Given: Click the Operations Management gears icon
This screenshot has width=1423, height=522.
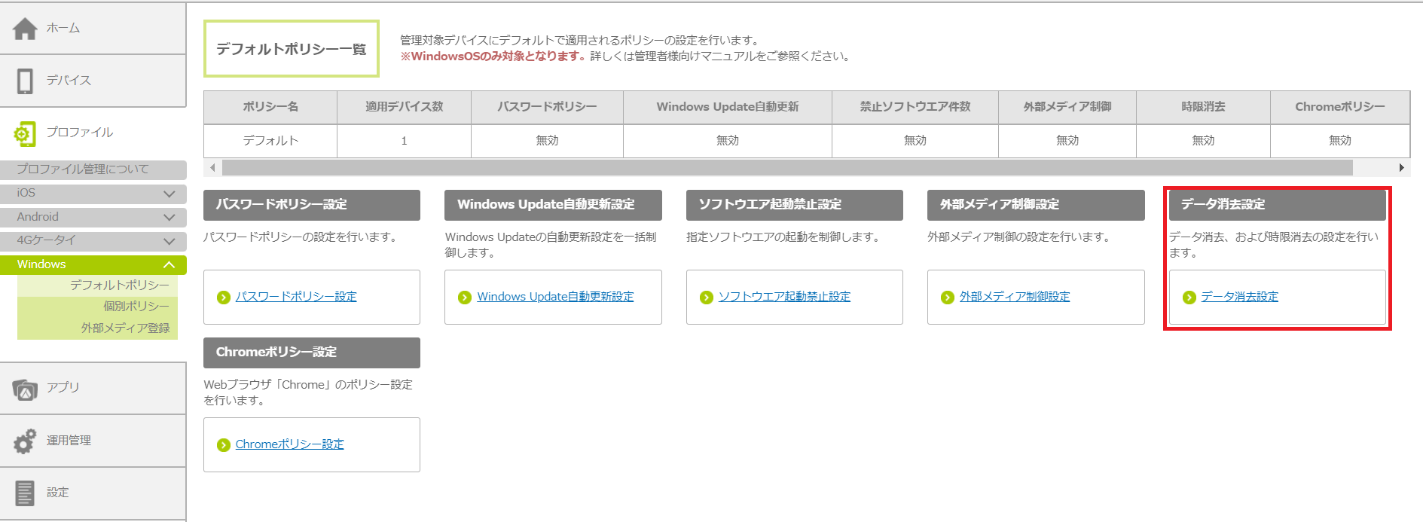Looking at the screenshot, I should tap(25, 441).
